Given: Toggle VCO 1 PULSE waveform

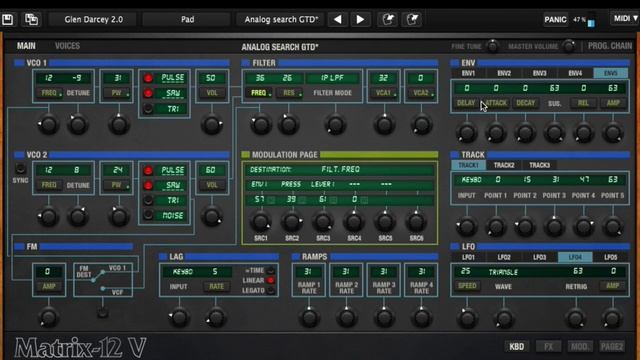Looking at the screenshot, I should [148, 78].
